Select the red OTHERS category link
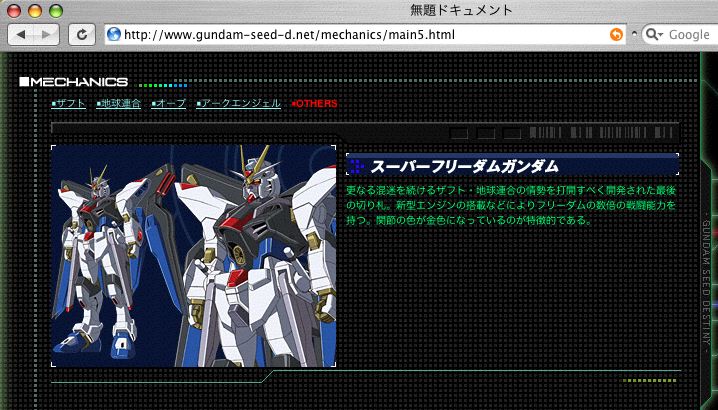 [315, 104]
